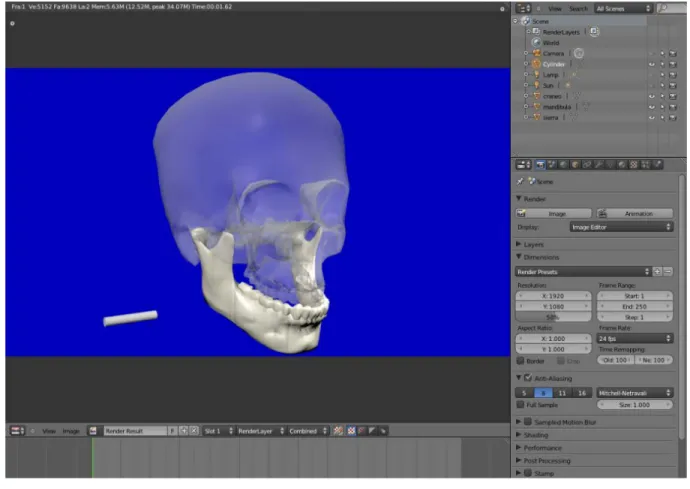Screen dimensions: 690x489
Task: Open the Frame Rate 24 fps dropdown
Action: (x=635, y=338)
